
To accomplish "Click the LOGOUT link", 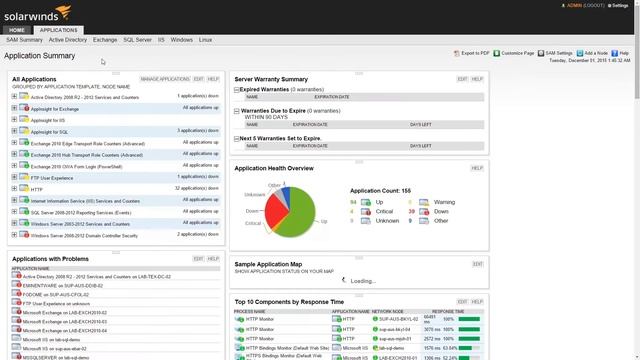I will point(594,6).
